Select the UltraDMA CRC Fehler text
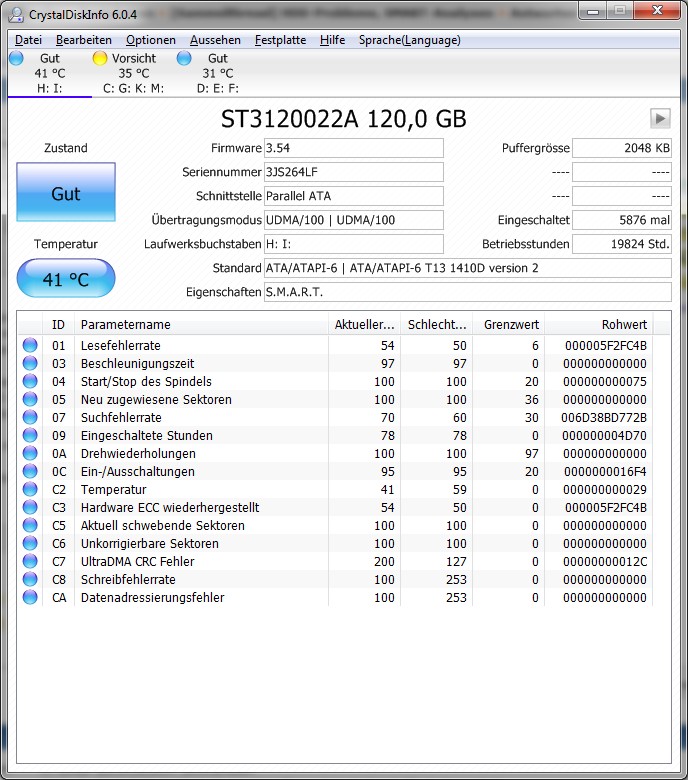The height and width of the screenshot is (780, 688). pyautogui.click(x=137, y=562)
